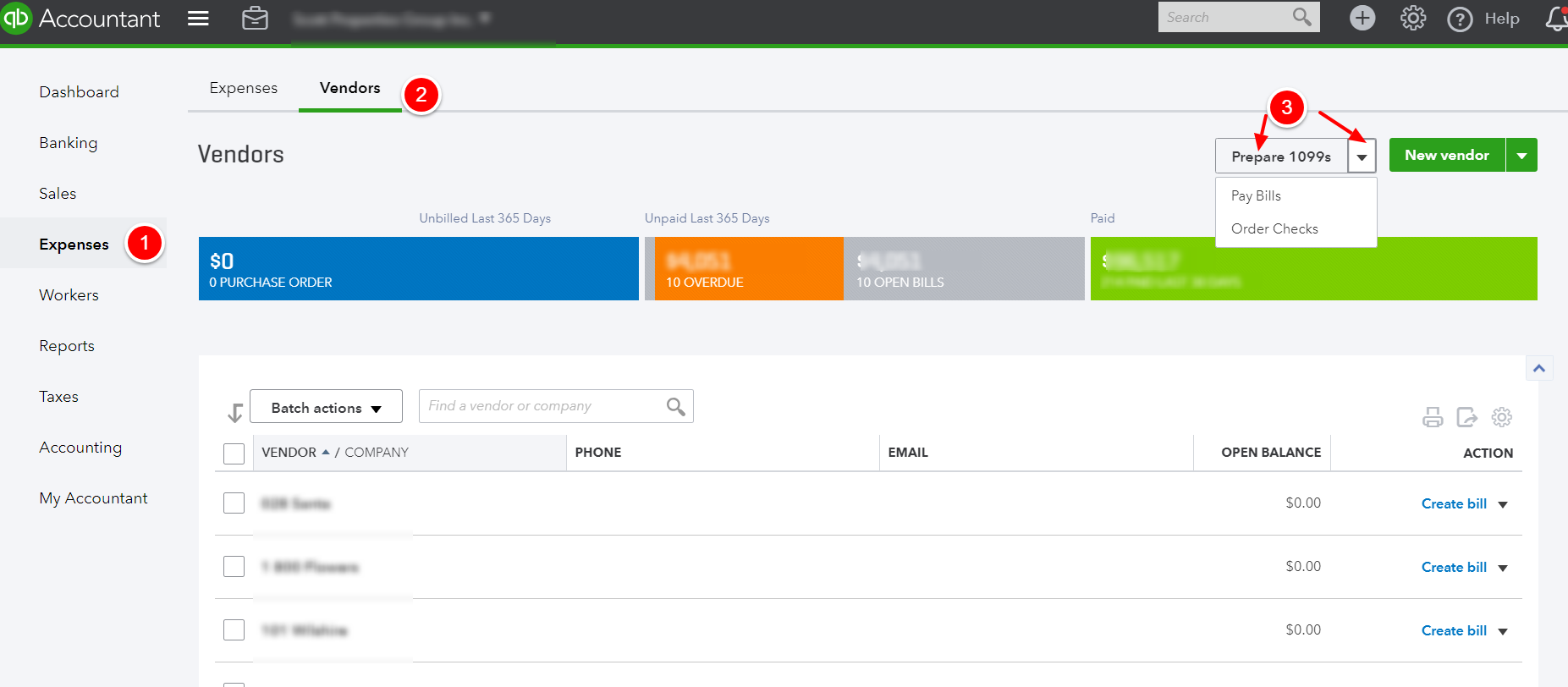Click the hamburger menu icon

(198, 18)
